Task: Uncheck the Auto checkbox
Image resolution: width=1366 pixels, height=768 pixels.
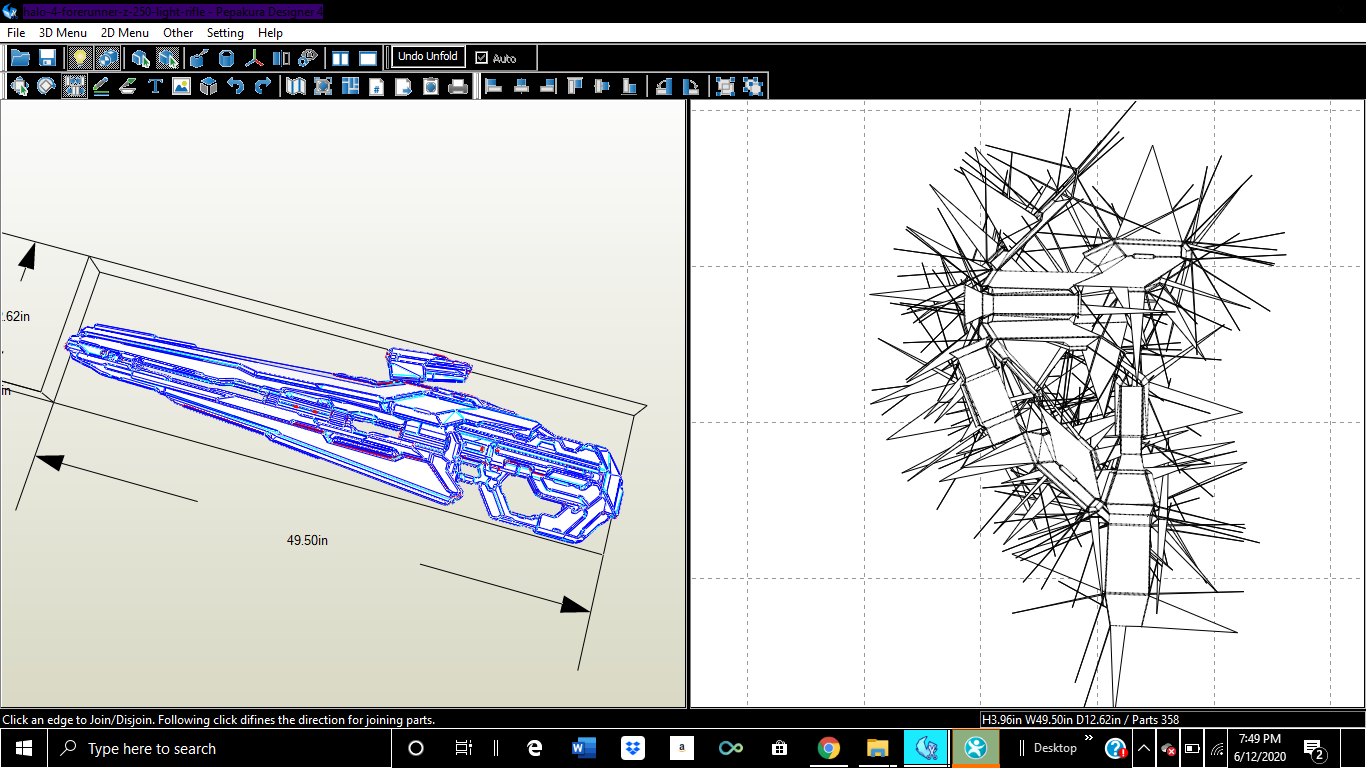Action: (x=482, y=58)
